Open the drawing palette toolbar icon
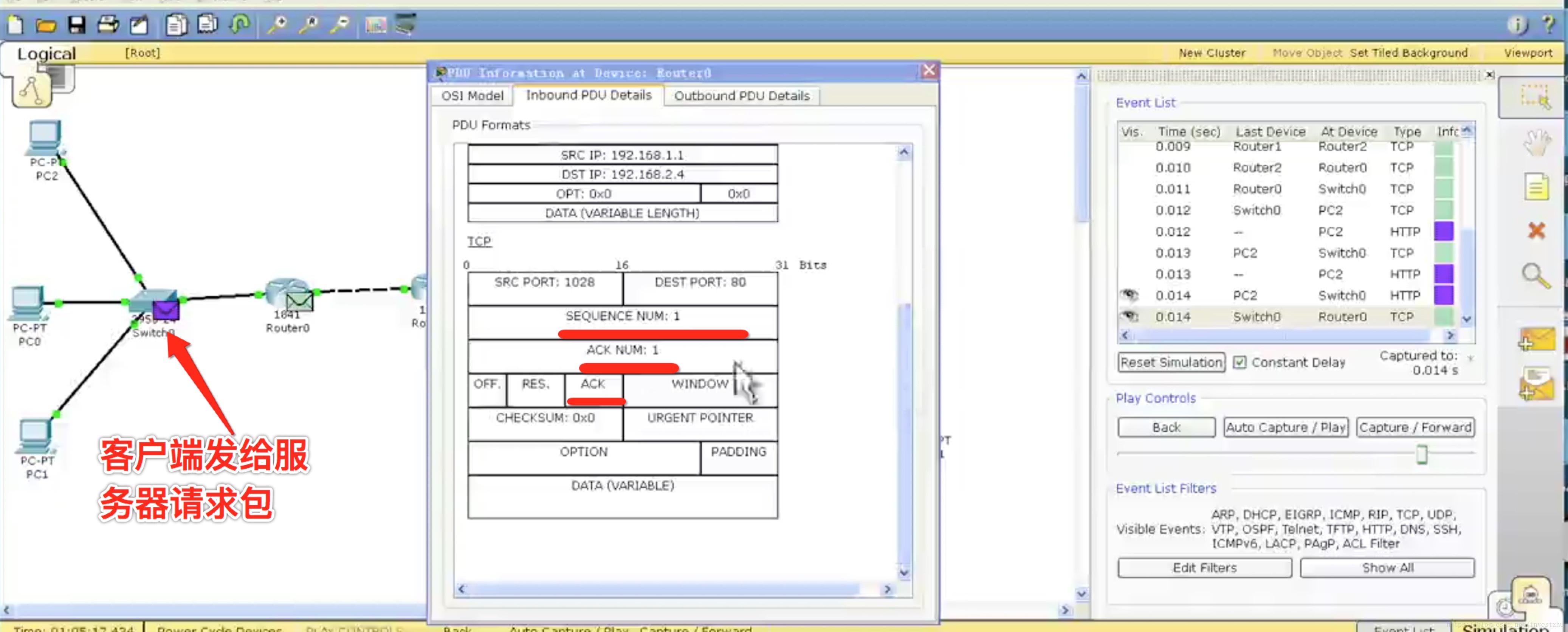This screenshot has width=1568, height=632. [376, 25]
